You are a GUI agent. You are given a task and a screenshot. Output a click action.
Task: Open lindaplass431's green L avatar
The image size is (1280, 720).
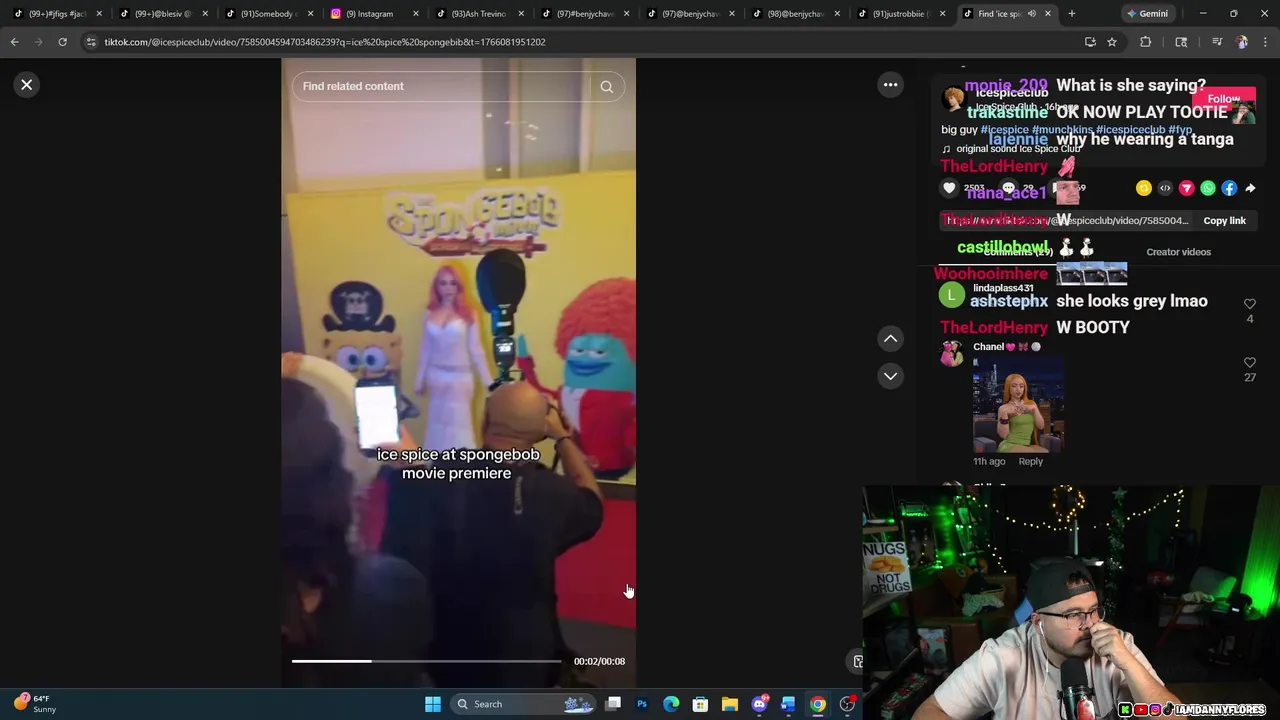point(952,295)
